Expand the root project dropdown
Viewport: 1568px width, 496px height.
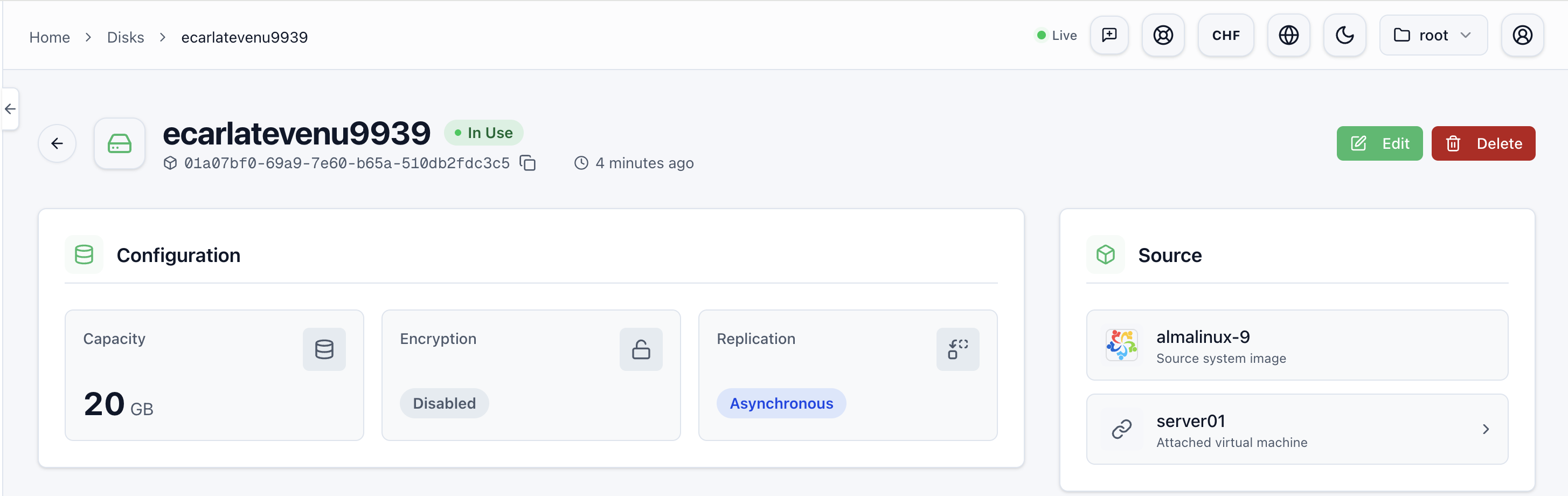click(x=1433, y=36)
